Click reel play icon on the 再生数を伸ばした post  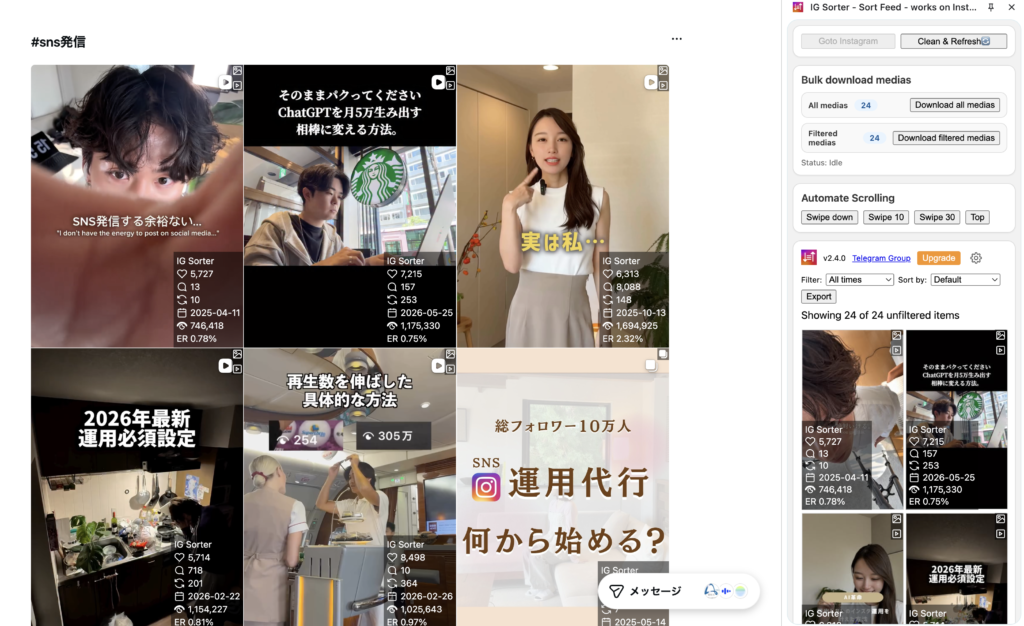coord(438,366)
